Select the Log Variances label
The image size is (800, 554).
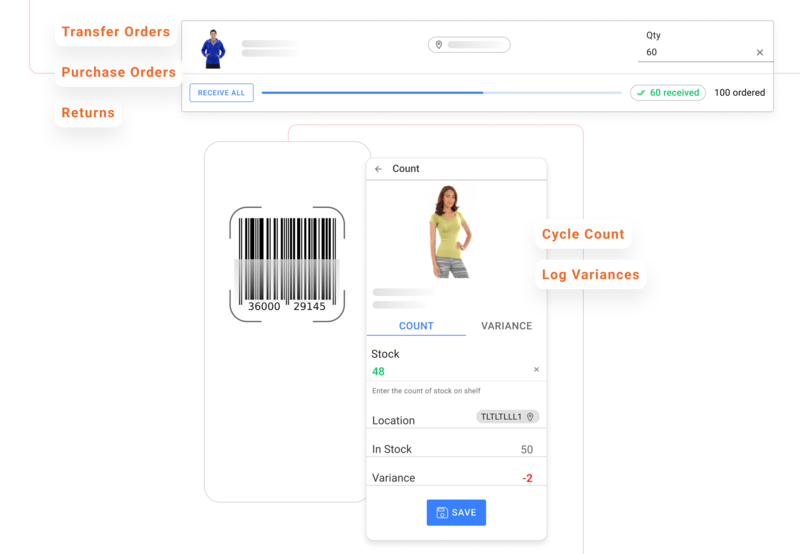(x=590, y=274)
